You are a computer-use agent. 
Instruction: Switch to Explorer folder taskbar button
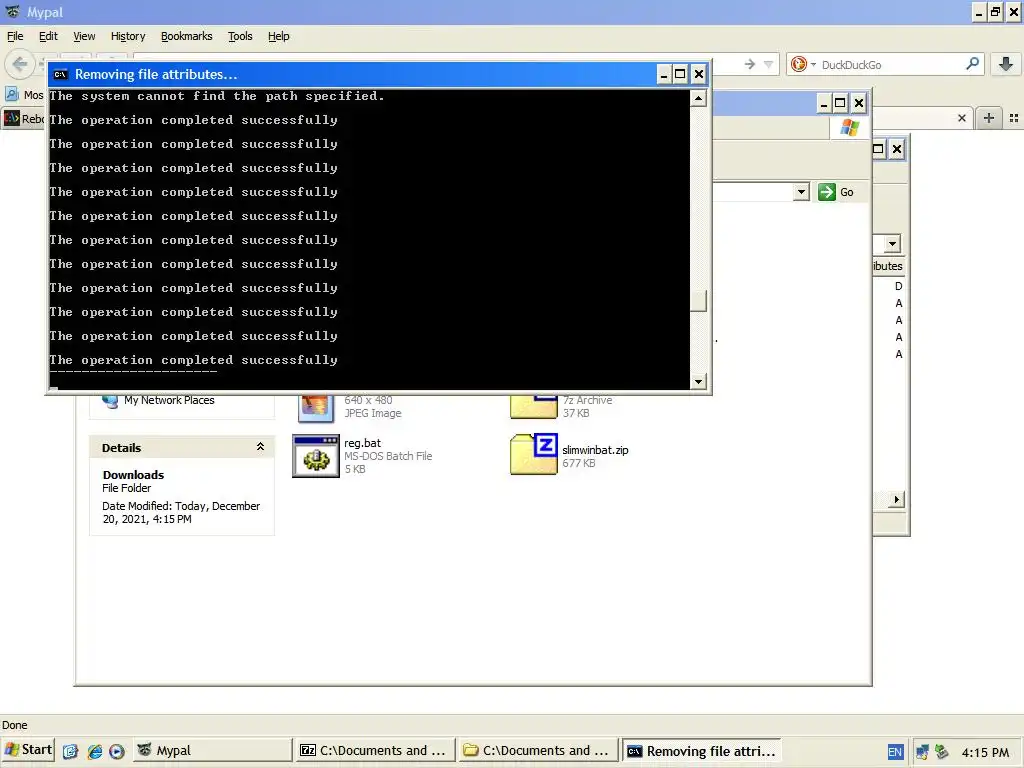click(x=537, y=750)
